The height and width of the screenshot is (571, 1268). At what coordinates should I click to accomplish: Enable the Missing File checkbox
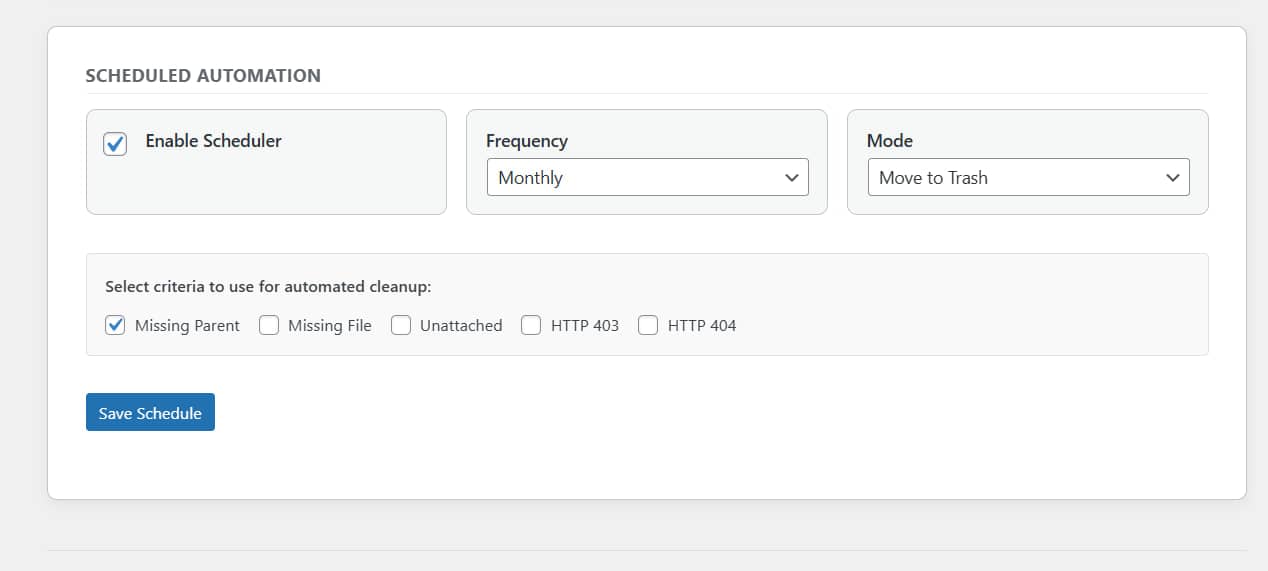[269, 325]
